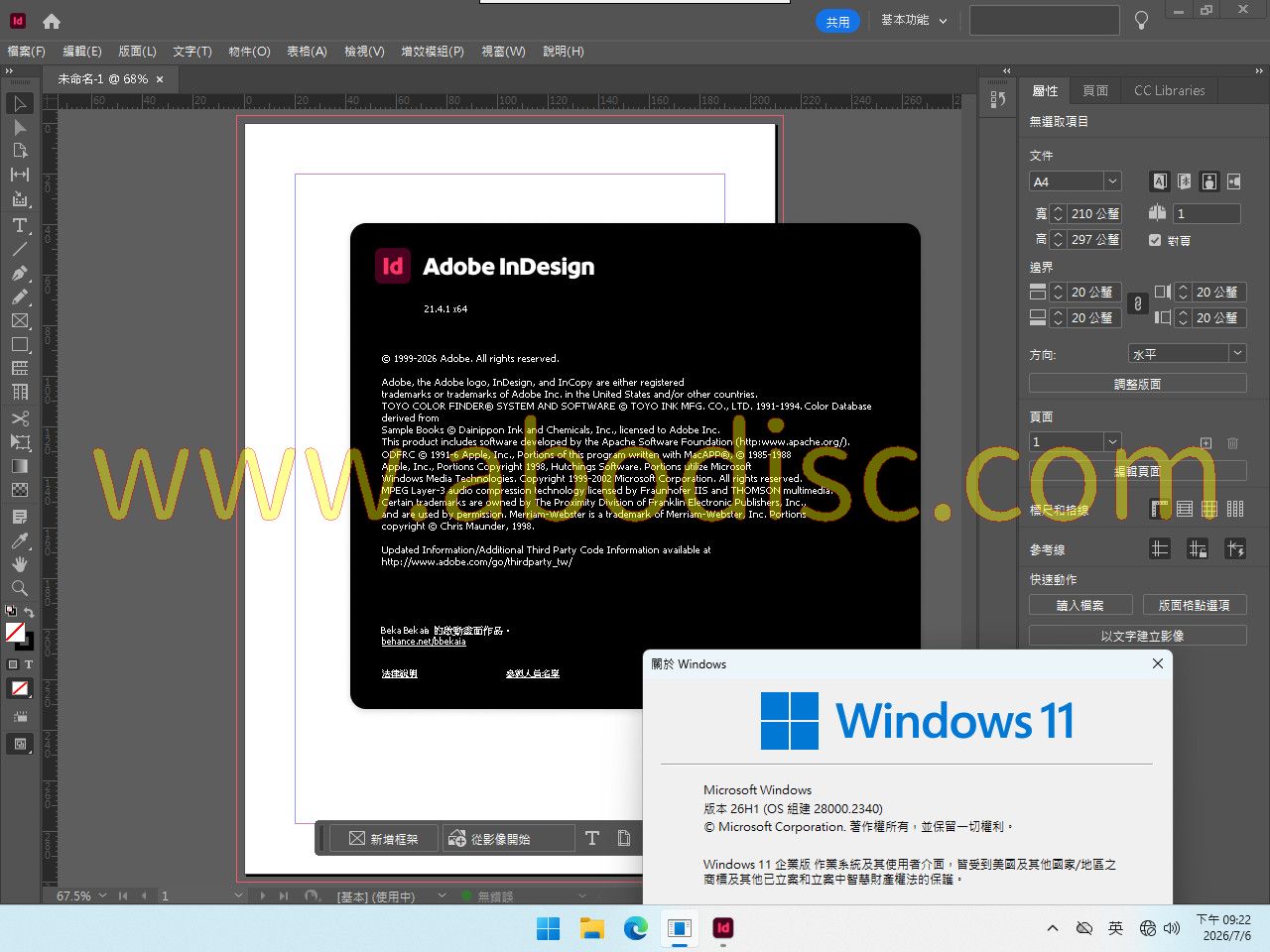Toggle the margin link chain button
This screenshot has width=1270, height=952.
pyautogui.click(x=1138, y=304)
